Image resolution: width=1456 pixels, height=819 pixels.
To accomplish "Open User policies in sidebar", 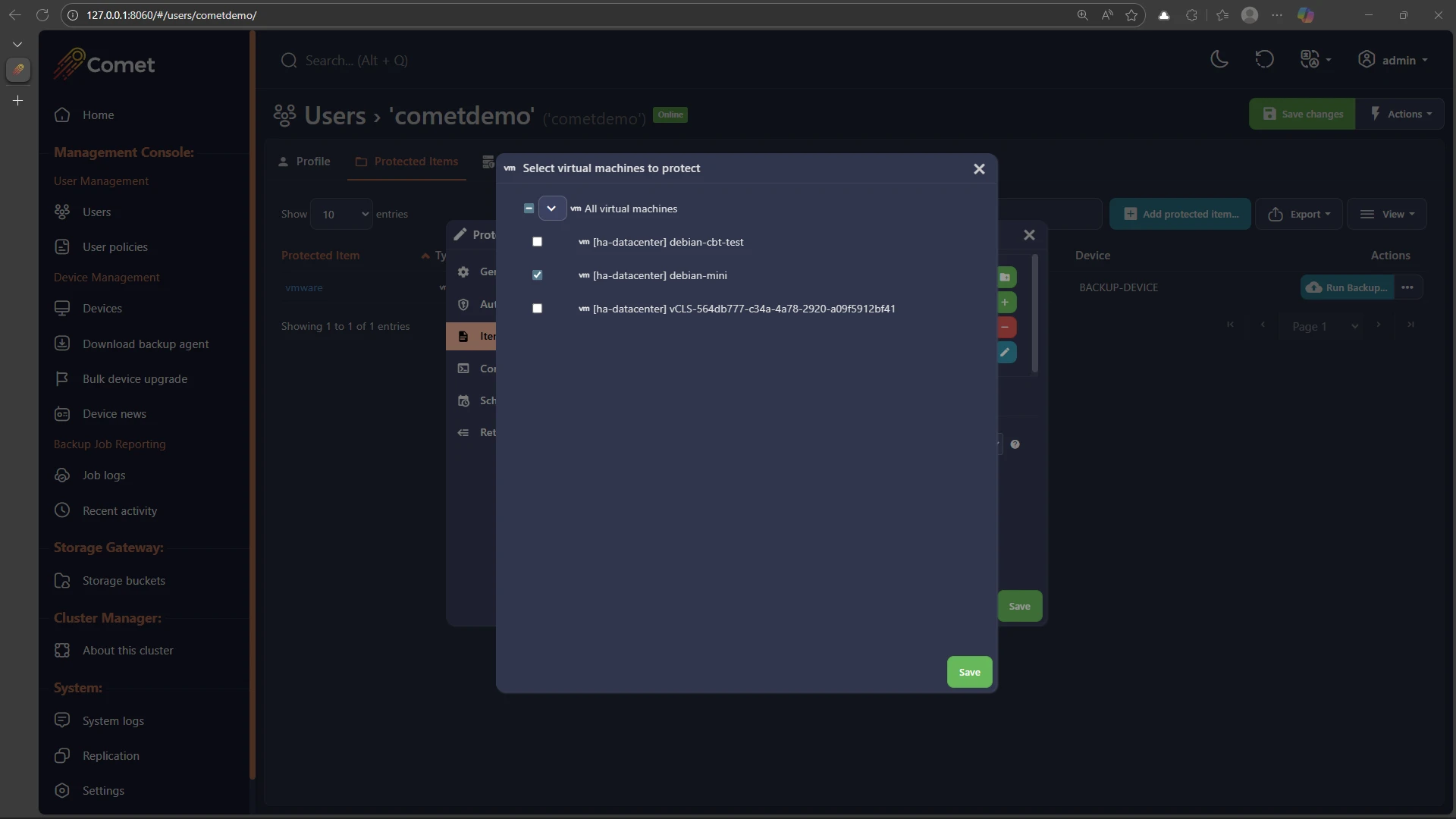I will click(115, 247).
